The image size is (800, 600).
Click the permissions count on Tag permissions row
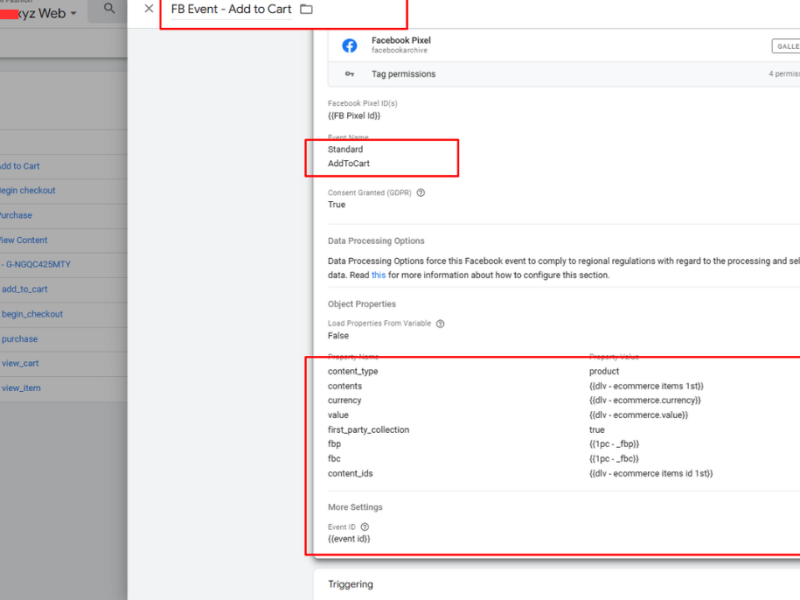click(784, 74)
